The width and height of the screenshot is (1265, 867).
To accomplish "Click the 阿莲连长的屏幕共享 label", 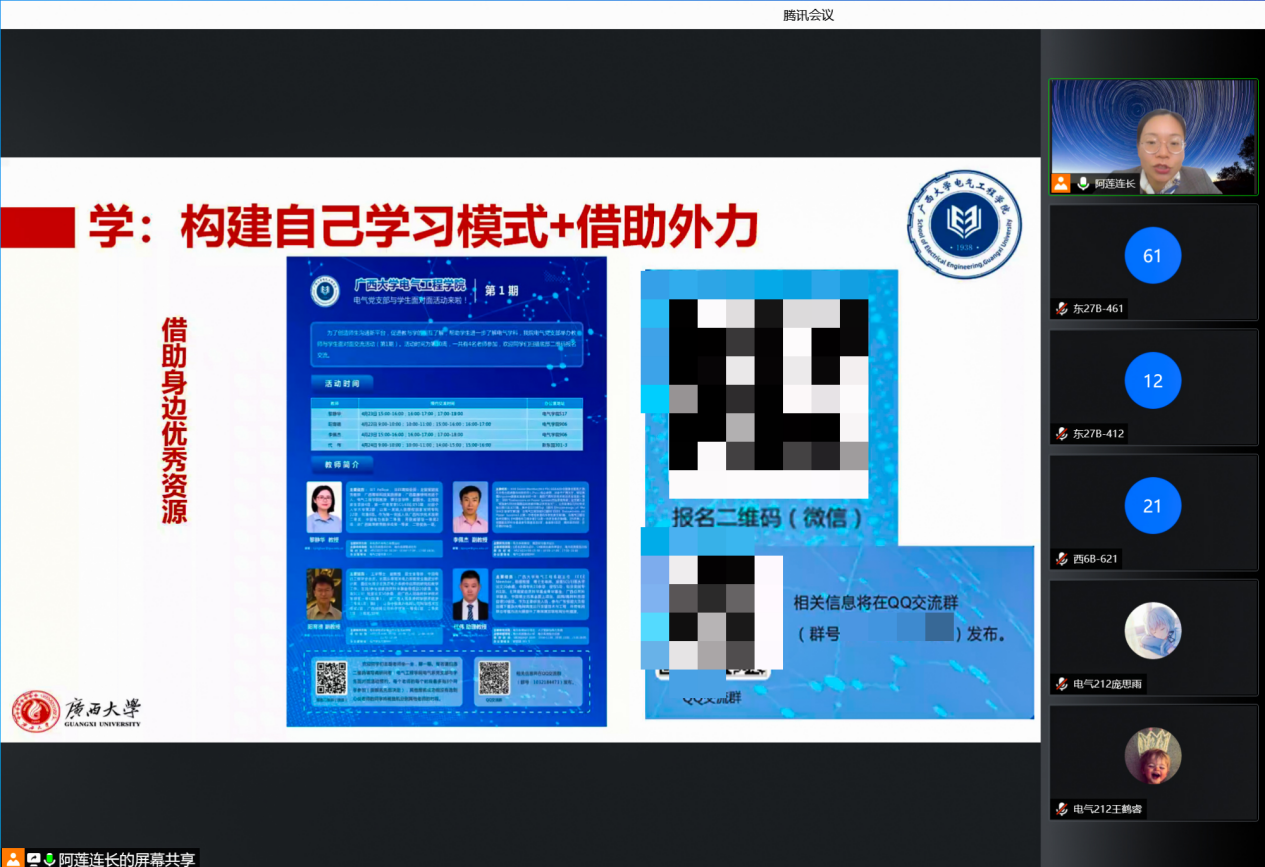I will coord(127,859).
